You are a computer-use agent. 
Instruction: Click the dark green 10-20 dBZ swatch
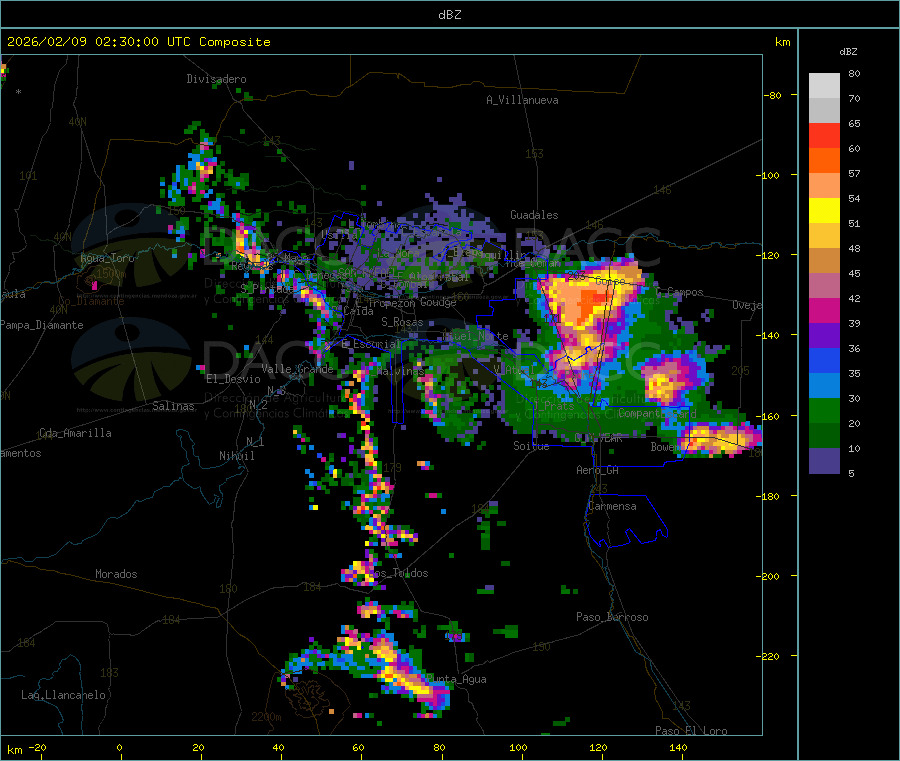(824, 436)
